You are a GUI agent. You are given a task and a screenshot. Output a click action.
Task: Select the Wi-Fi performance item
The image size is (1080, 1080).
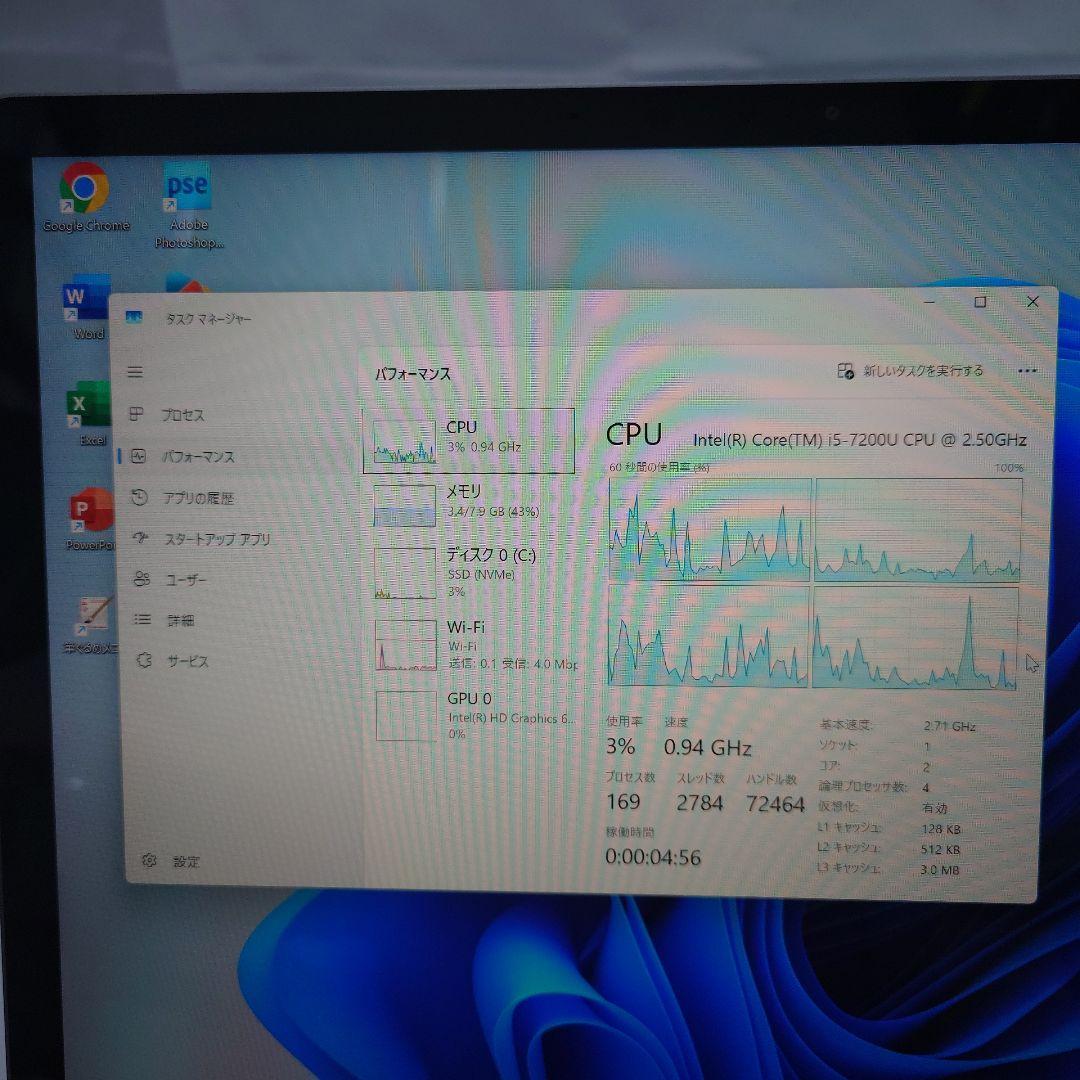click(469, 643)
